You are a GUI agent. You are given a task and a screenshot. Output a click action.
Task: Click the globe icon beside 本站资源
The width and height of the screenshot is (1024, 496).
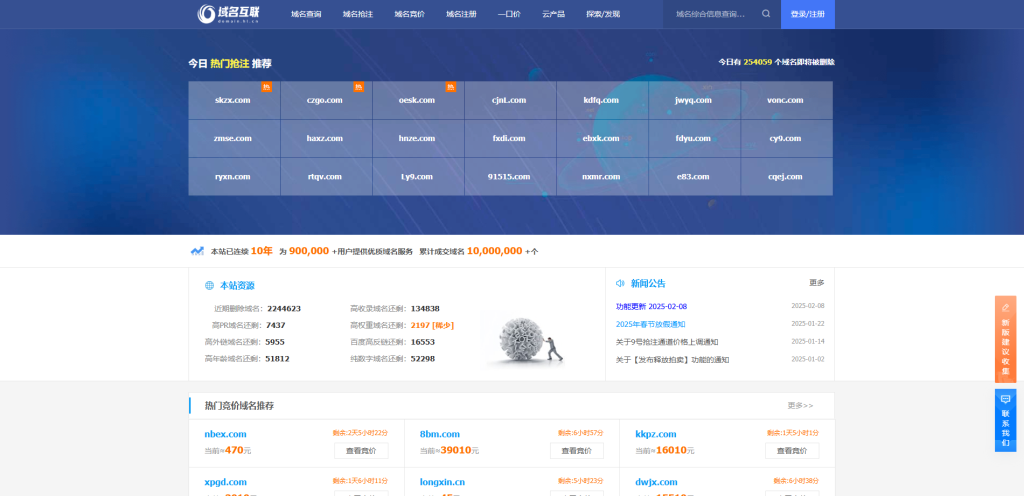210,285
